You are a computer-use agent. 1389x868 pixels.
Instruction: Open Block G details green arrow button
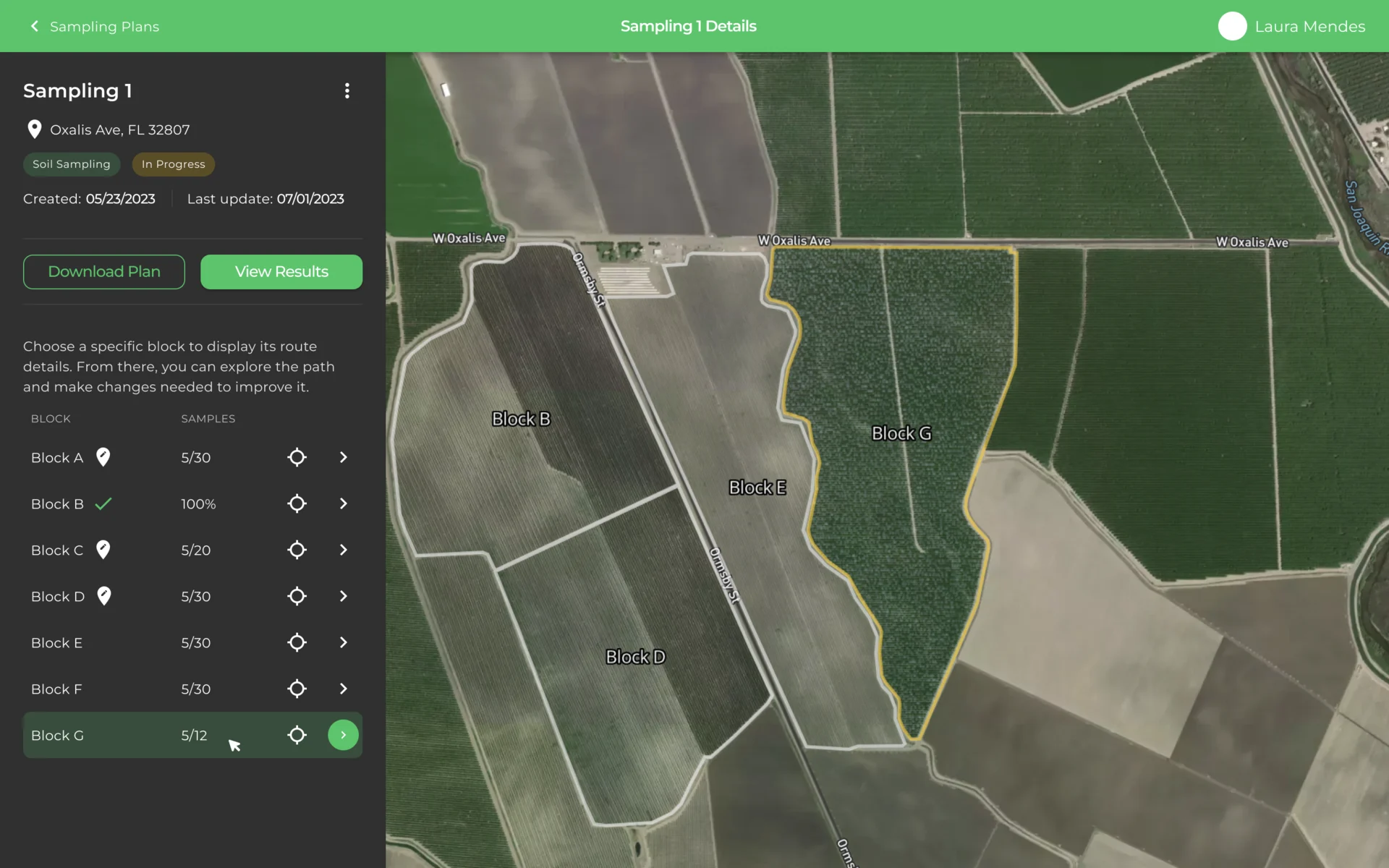coord(344,735)
